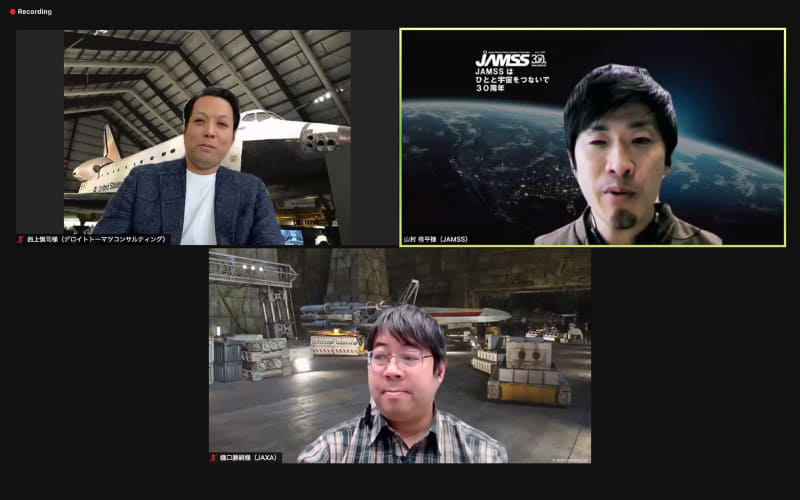
Task: Select the JAXA participant name label
Action: (x=248, y=458)
